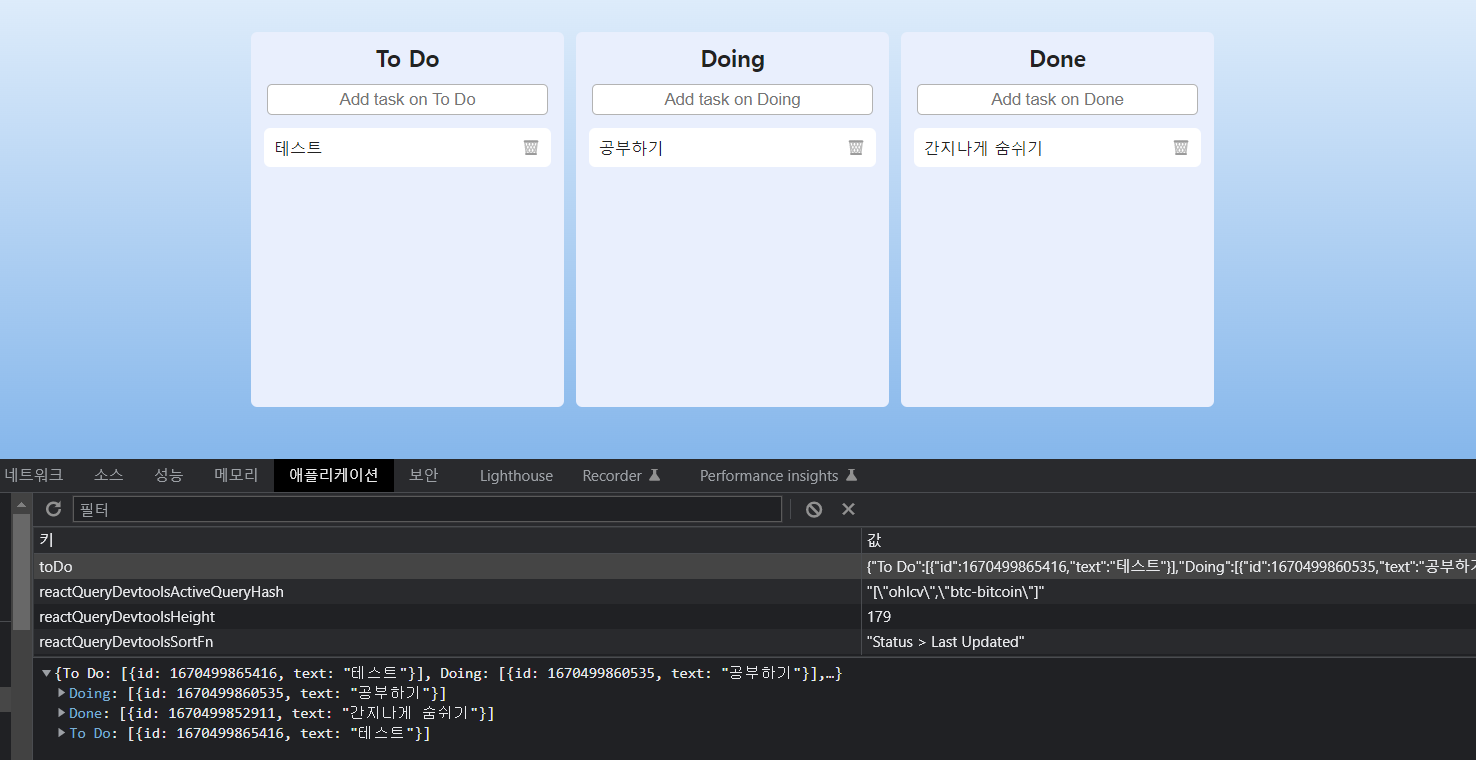This screenshot has height=760, width=1476.
Task: Click the ohlcv btc-bitcoin value cell
Action: coord(1169,591)
